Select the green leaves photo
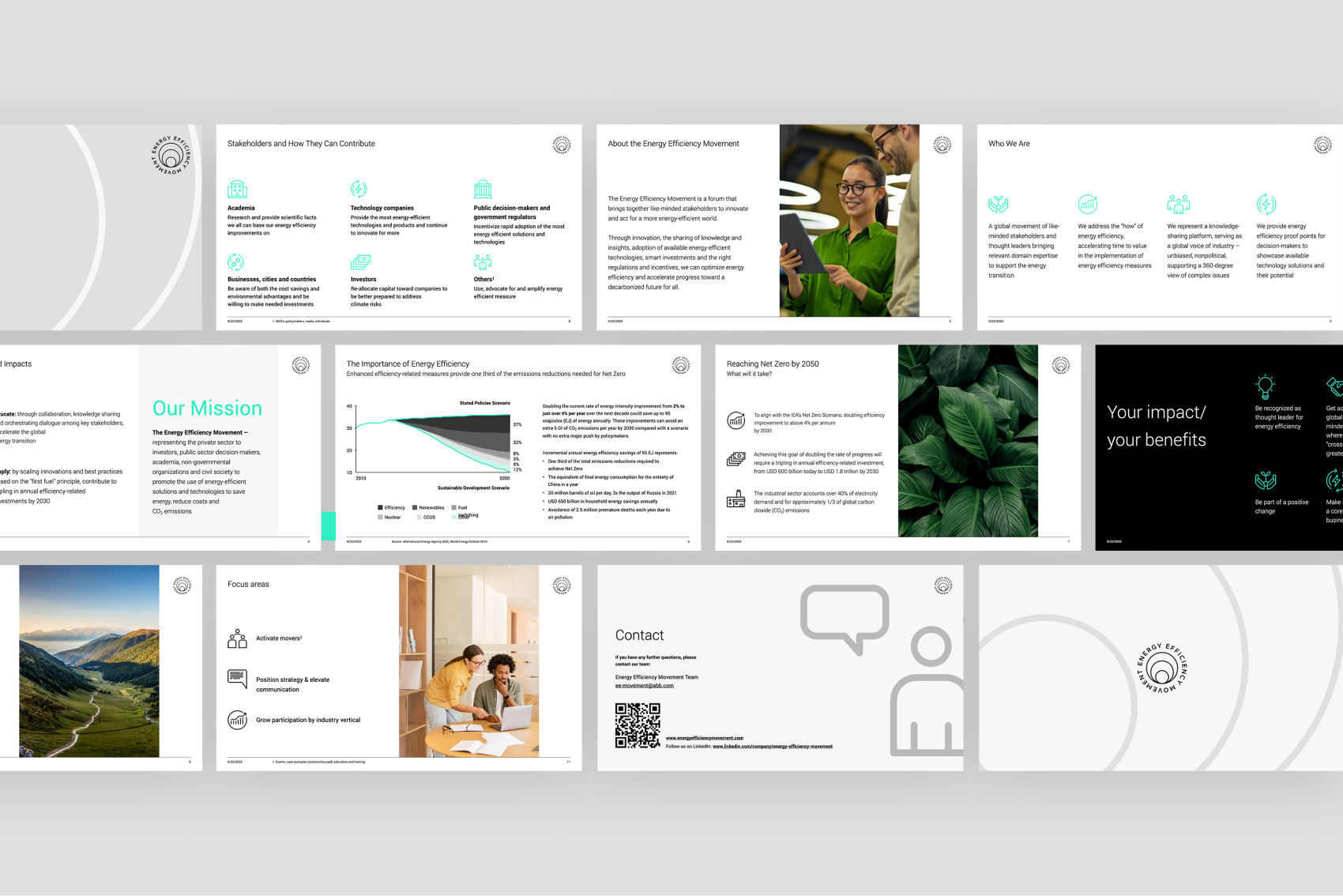The width and height of the screenshot is (1343, 896). coord(968,441)
